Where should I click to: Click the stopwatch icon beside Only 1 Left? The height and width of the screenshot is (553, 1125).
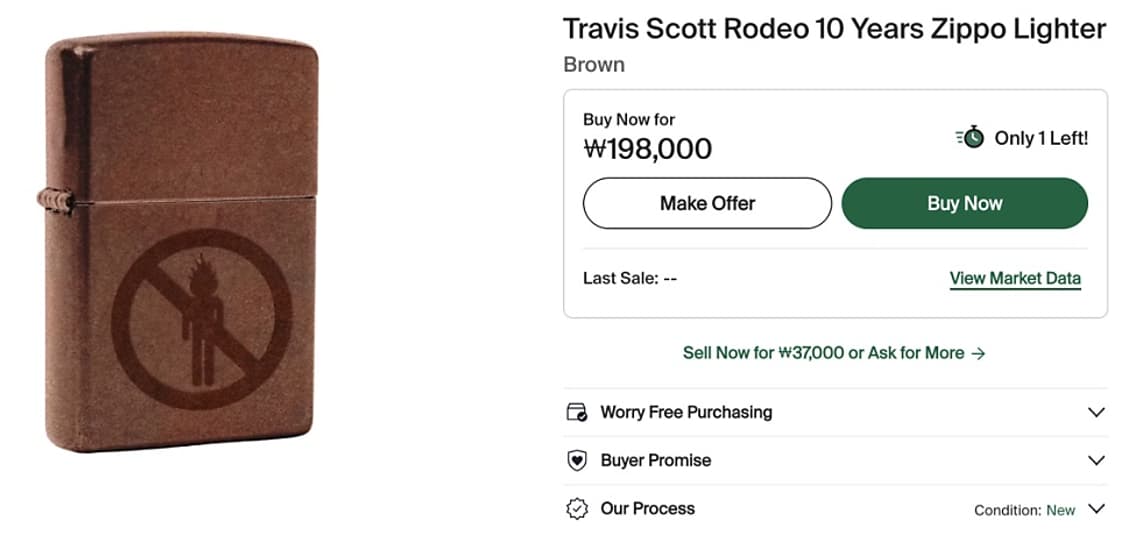970,138
